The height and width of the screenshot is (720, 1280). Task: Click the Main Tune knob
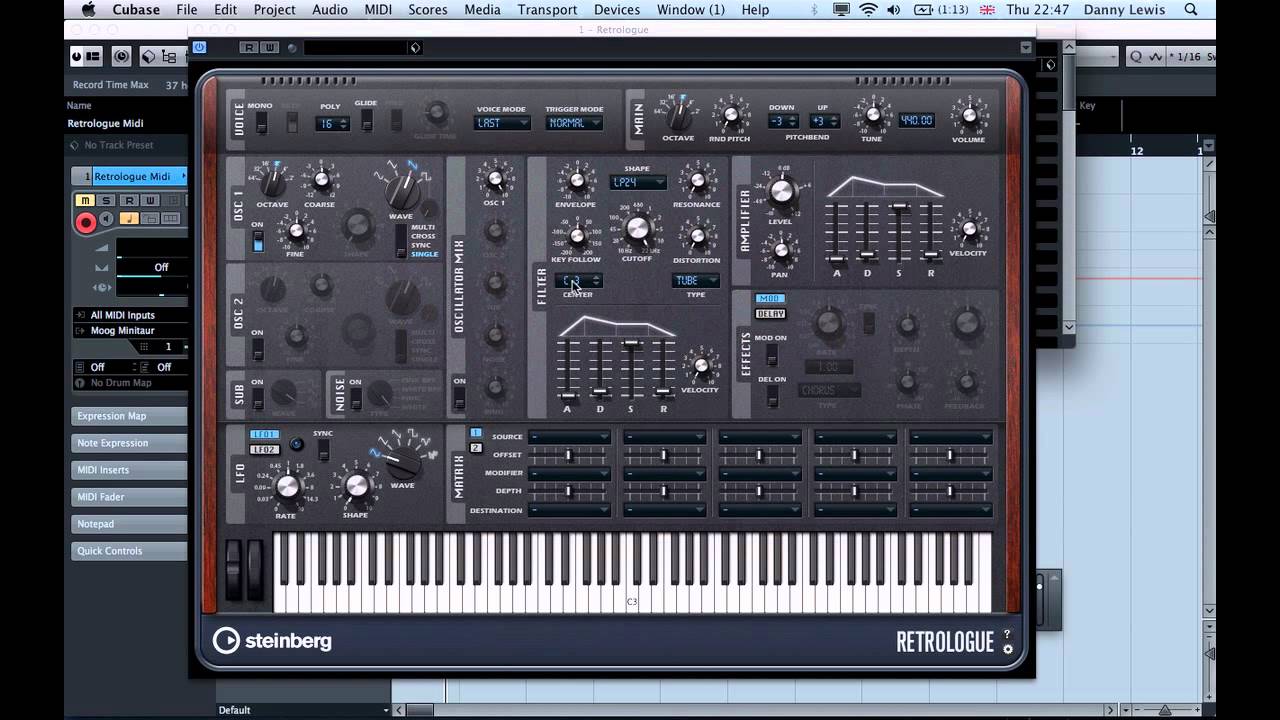coord(872,115)
